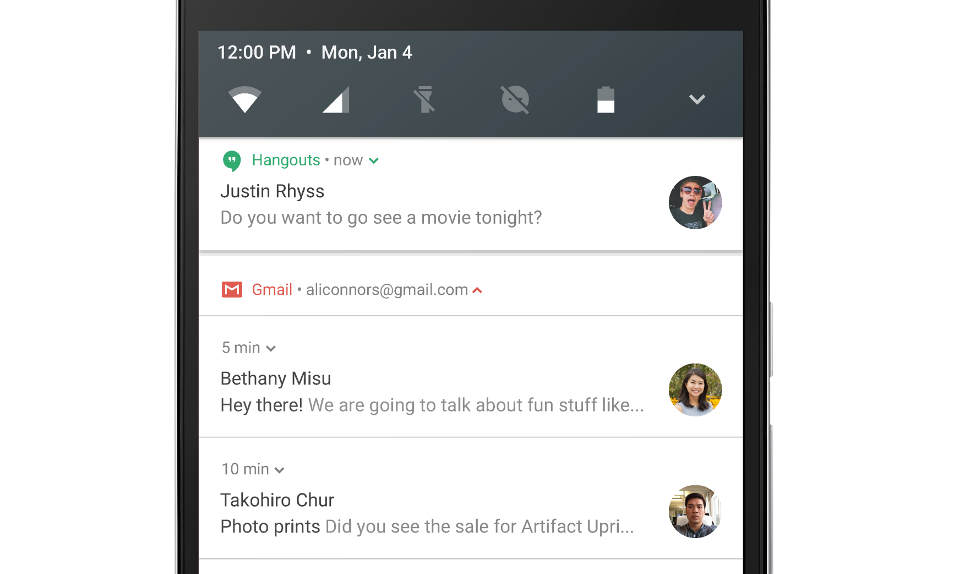Open the Hey there! email preview

tap(430, 405)
